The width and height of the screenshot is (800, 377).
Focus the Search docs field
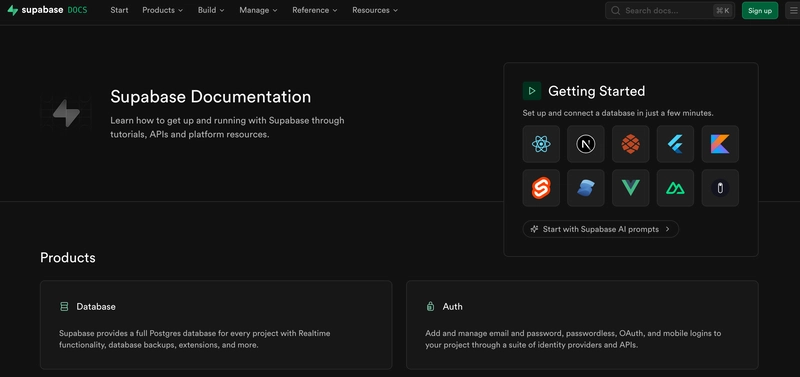pos(670,10)
